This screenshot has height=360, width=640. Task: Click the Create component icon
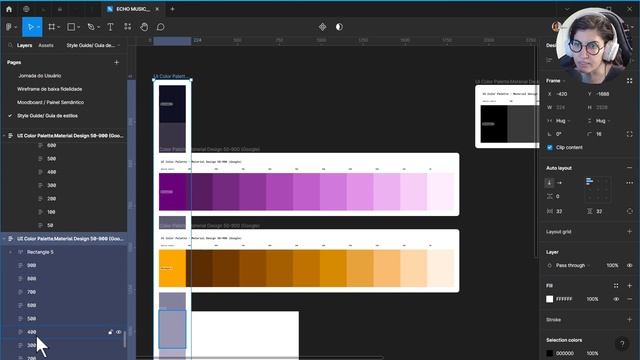click(x=322, y=27)
